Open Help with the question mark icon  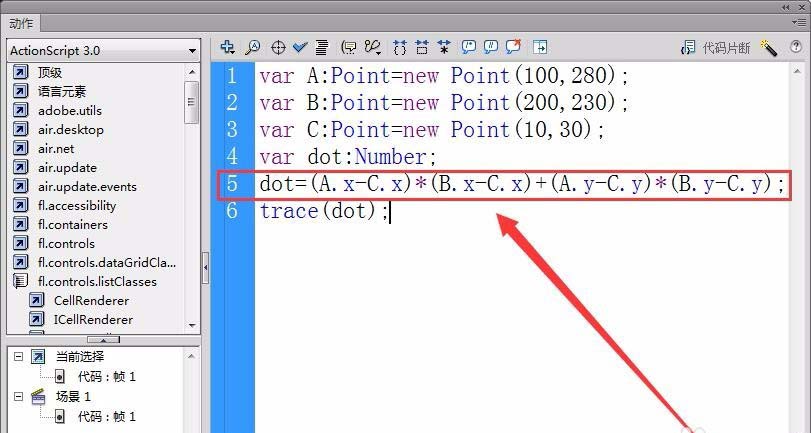[x=796, y=47]
